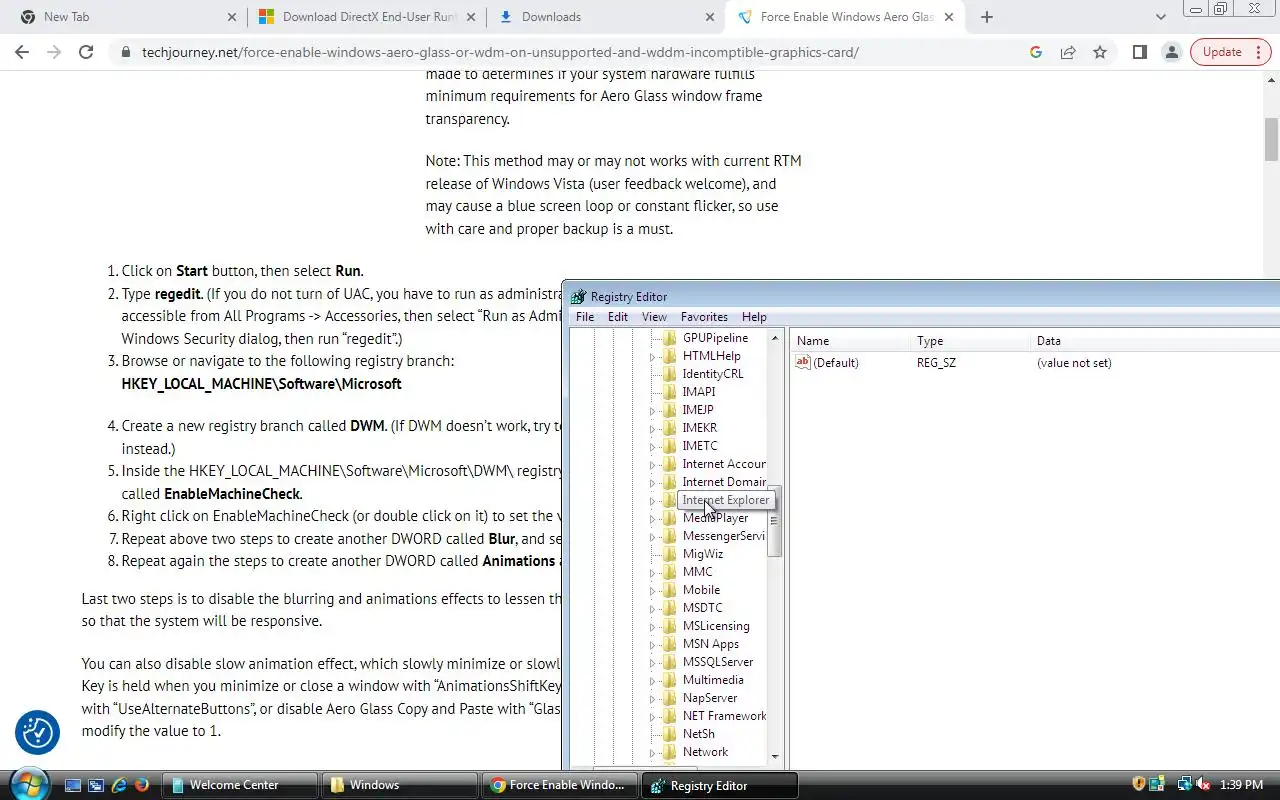Click the Google icon in address bar

coord(1036,52)
